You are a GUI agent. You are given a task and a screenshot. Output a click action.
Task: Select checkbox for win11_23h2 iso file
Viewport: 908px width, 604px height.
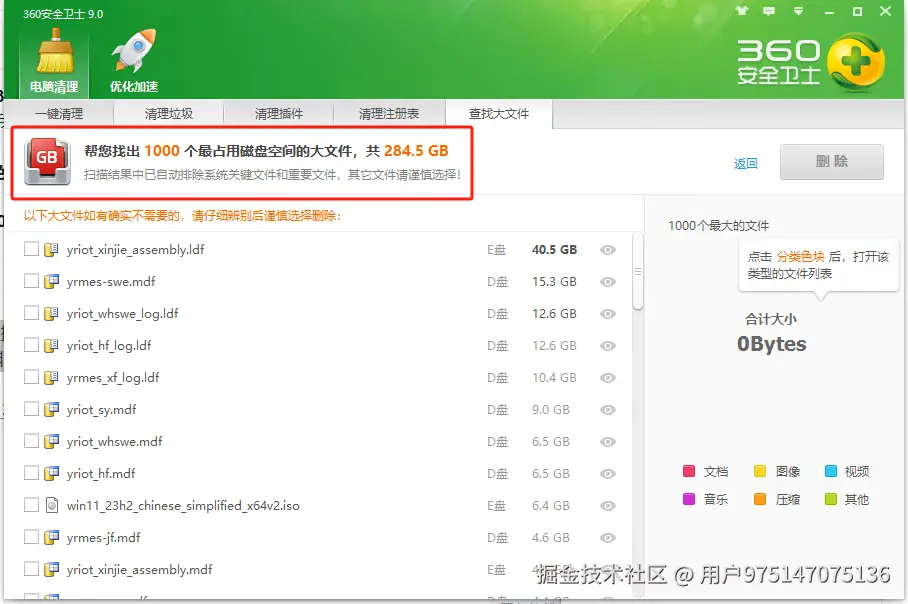31,505
